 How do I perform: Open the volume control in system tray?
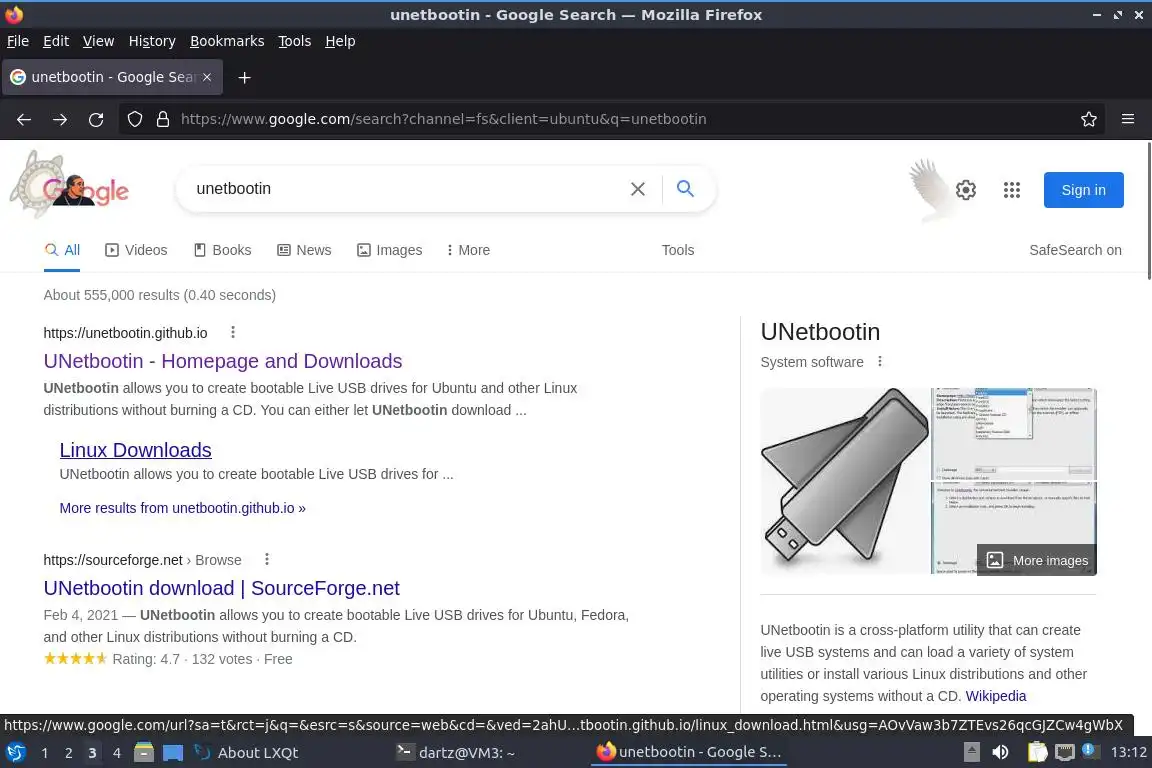[1000, 753]
